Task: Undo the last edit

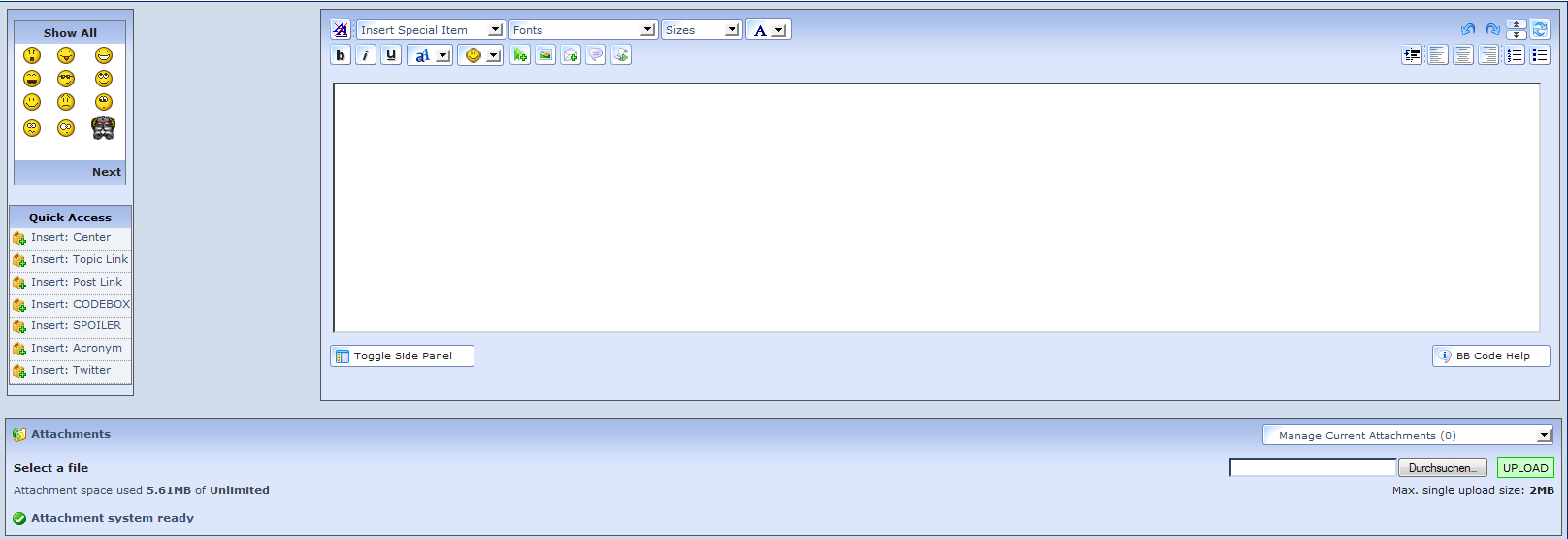Action: pyautogui.click(x=1468, y=30)
